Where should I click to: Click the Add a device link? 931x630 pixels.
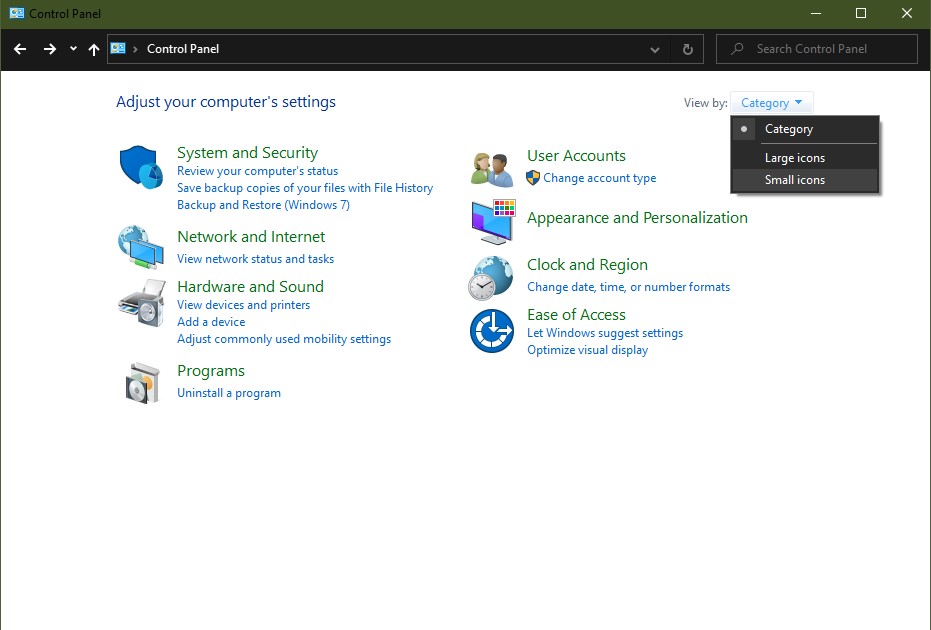211,322
